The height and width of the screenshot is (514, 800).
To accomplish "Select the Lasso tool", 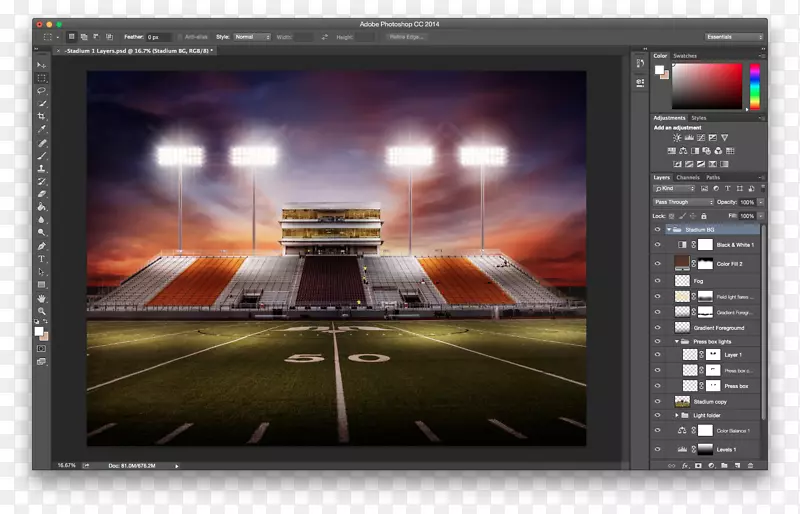I will tap(41, 90).
